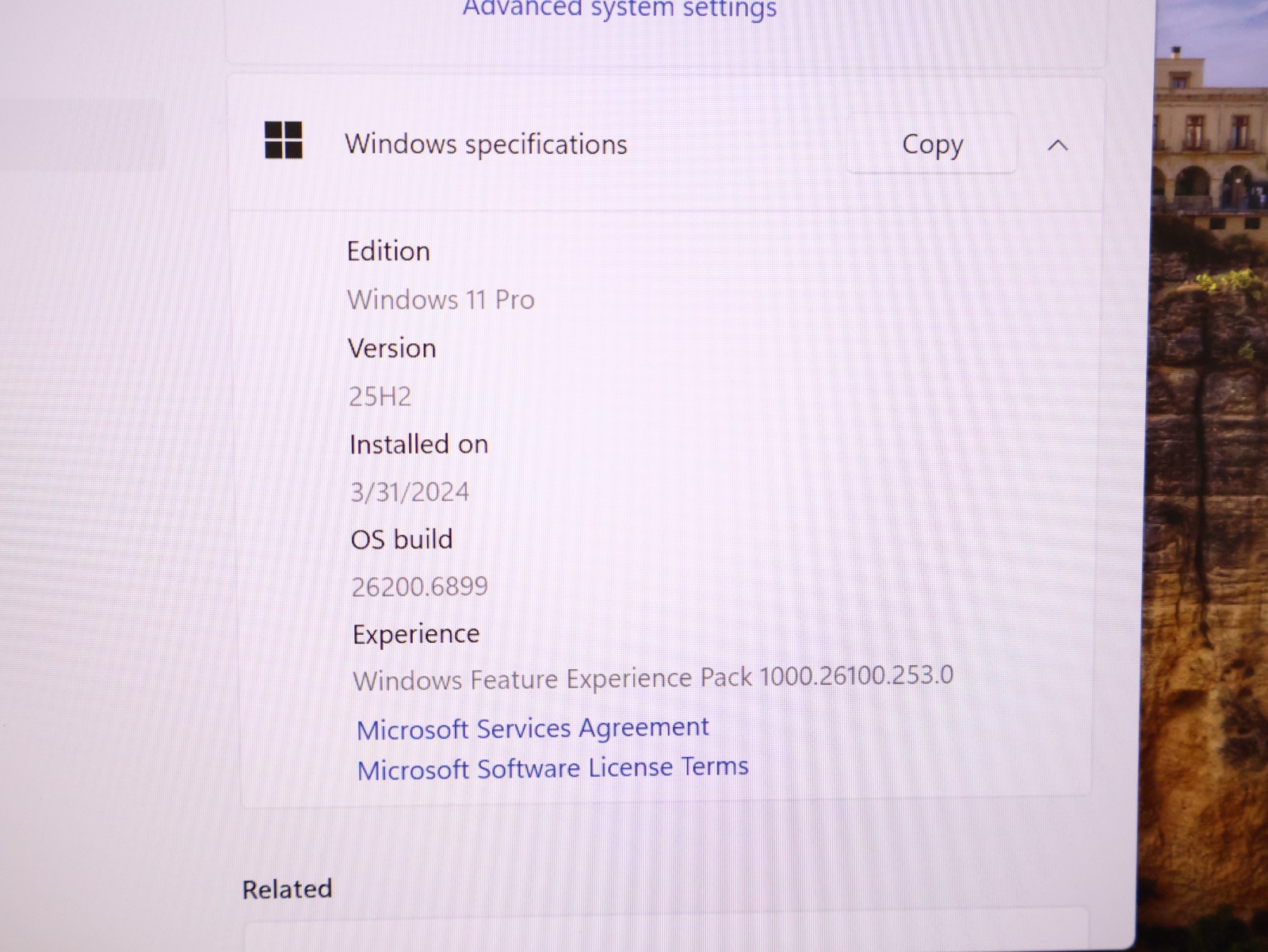
Task: Click the Experience label
Action: 416,634
